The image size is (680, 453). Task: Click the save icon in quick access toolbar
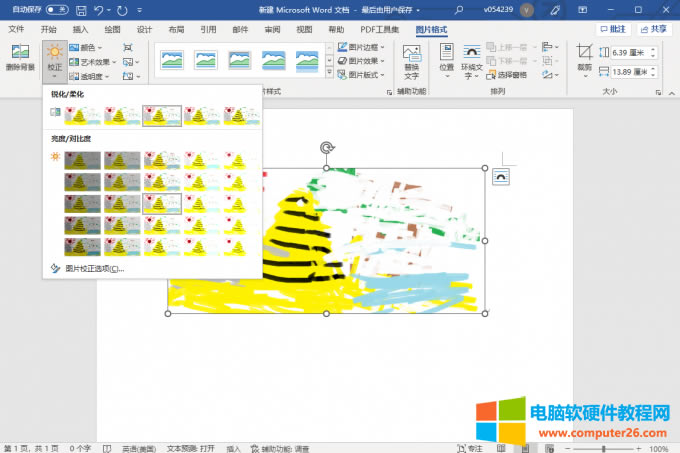click(77, 10)
